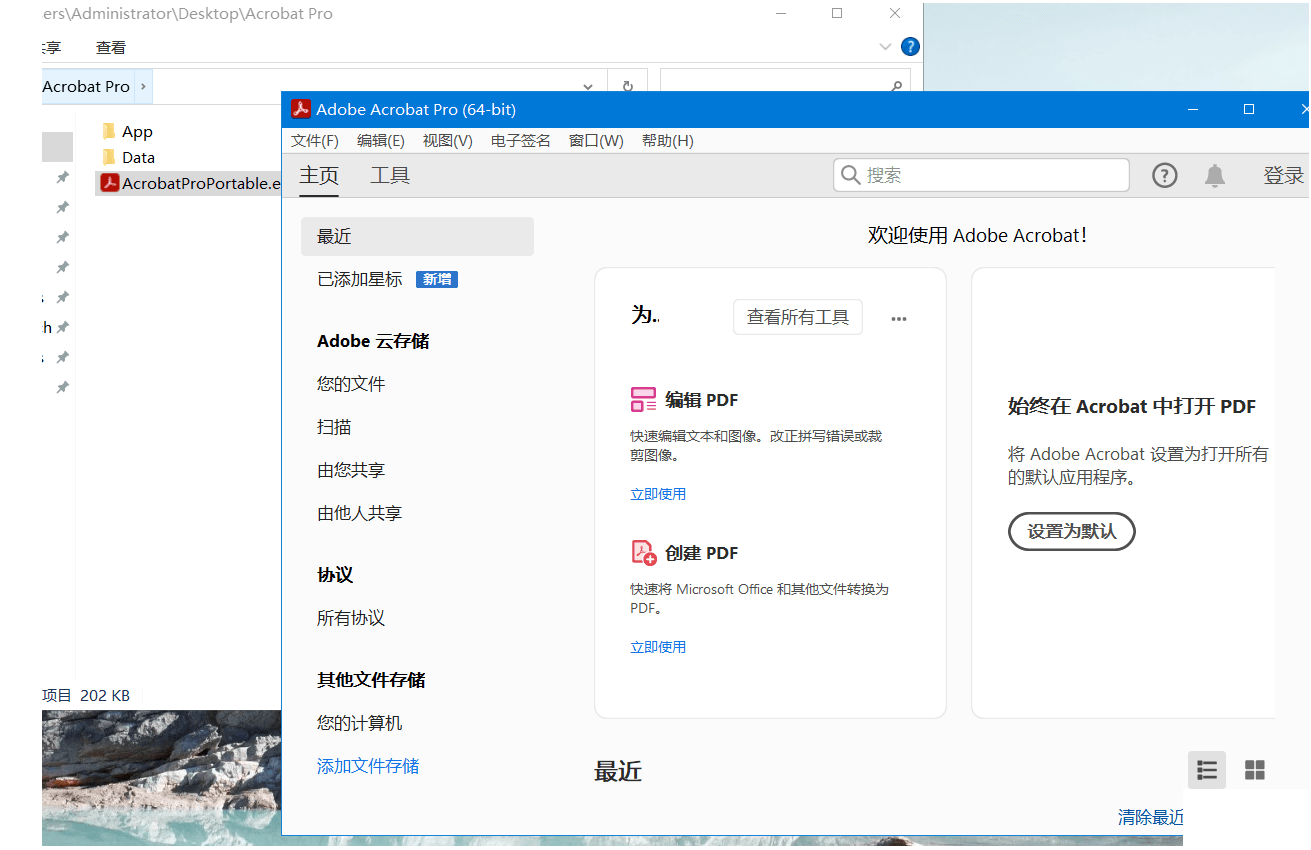This screenshot has height=850, width=1311.
Task: Open the three-dot more options menu
Action: 899,319
